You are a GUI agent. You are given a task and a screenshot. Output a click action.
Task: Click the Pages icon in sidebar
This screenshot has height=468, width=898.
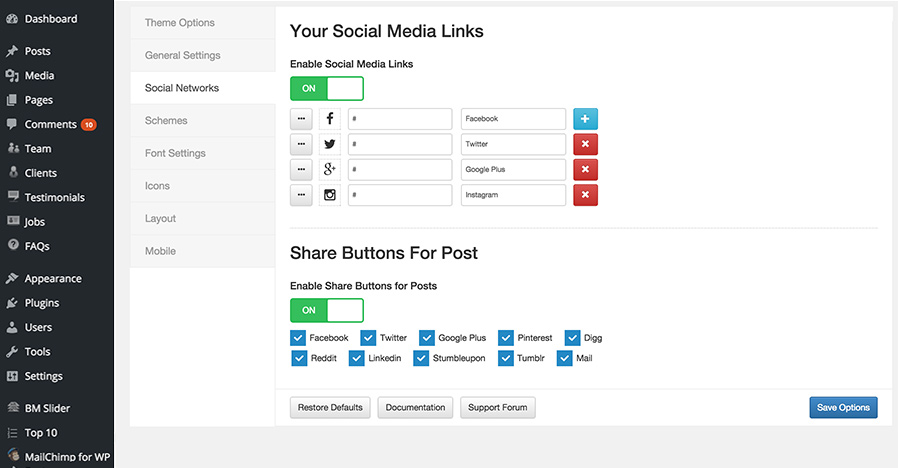point(12,100)
